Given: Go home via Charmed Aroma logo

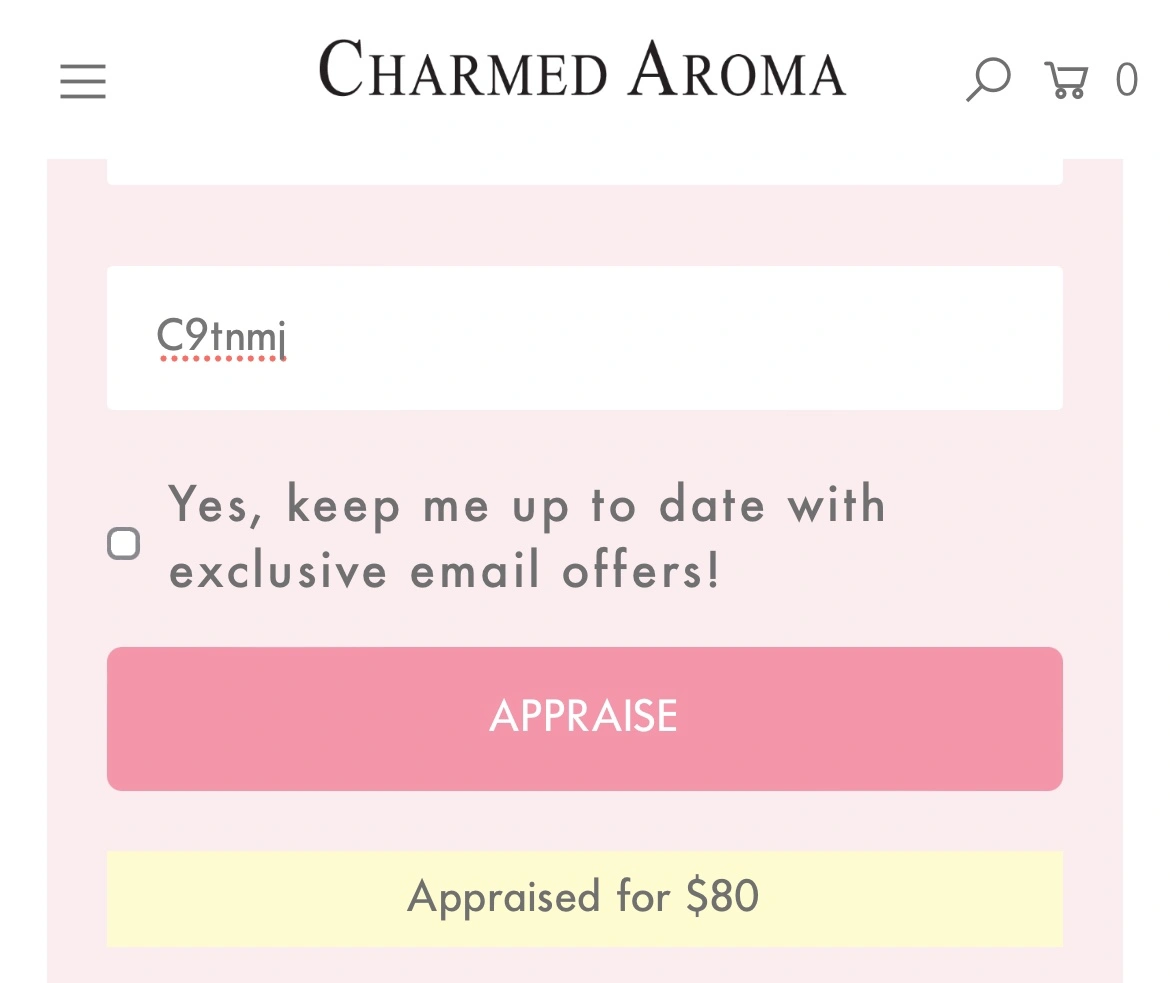Looking at the screenshot, I should tap(583, 70).
